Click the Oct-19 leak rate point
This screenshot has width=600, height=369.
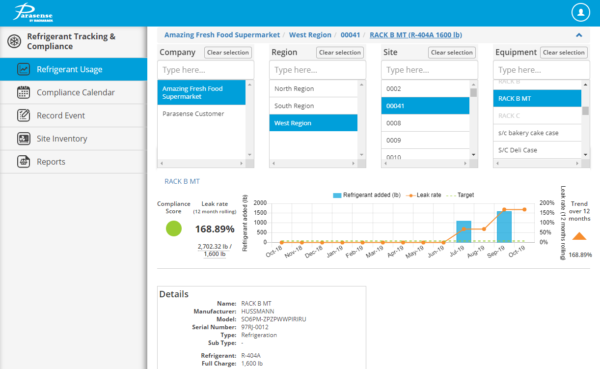[524, 209]
